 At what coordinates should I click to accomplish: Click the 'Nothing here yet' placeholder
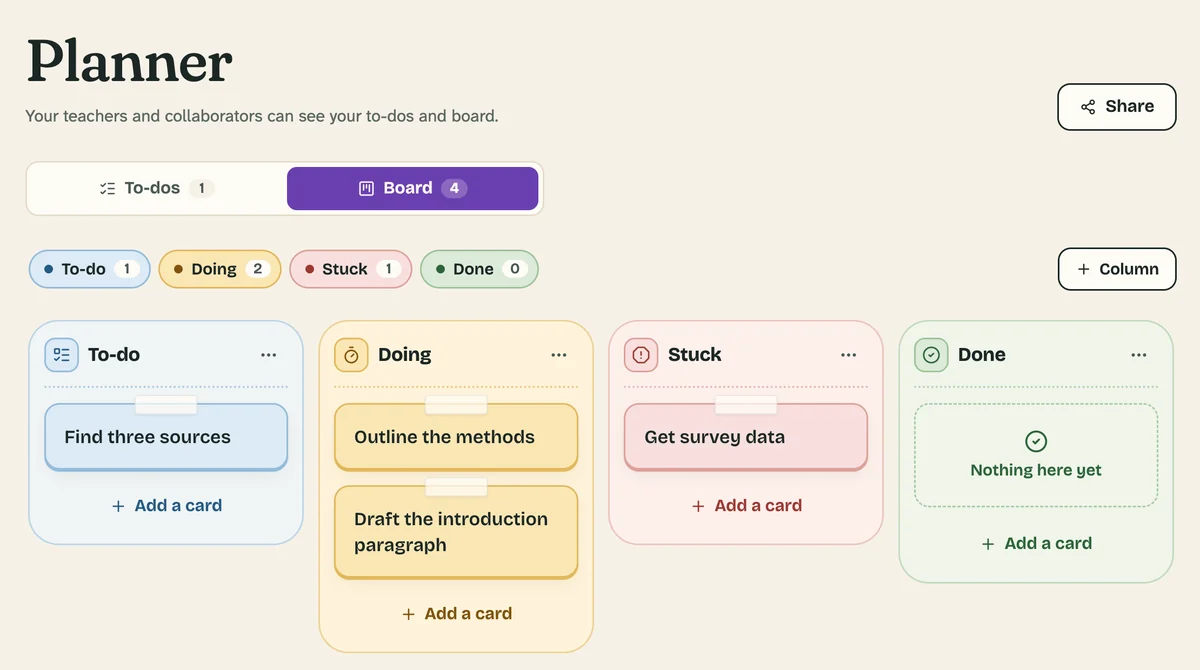click(x=1036, y=455)
